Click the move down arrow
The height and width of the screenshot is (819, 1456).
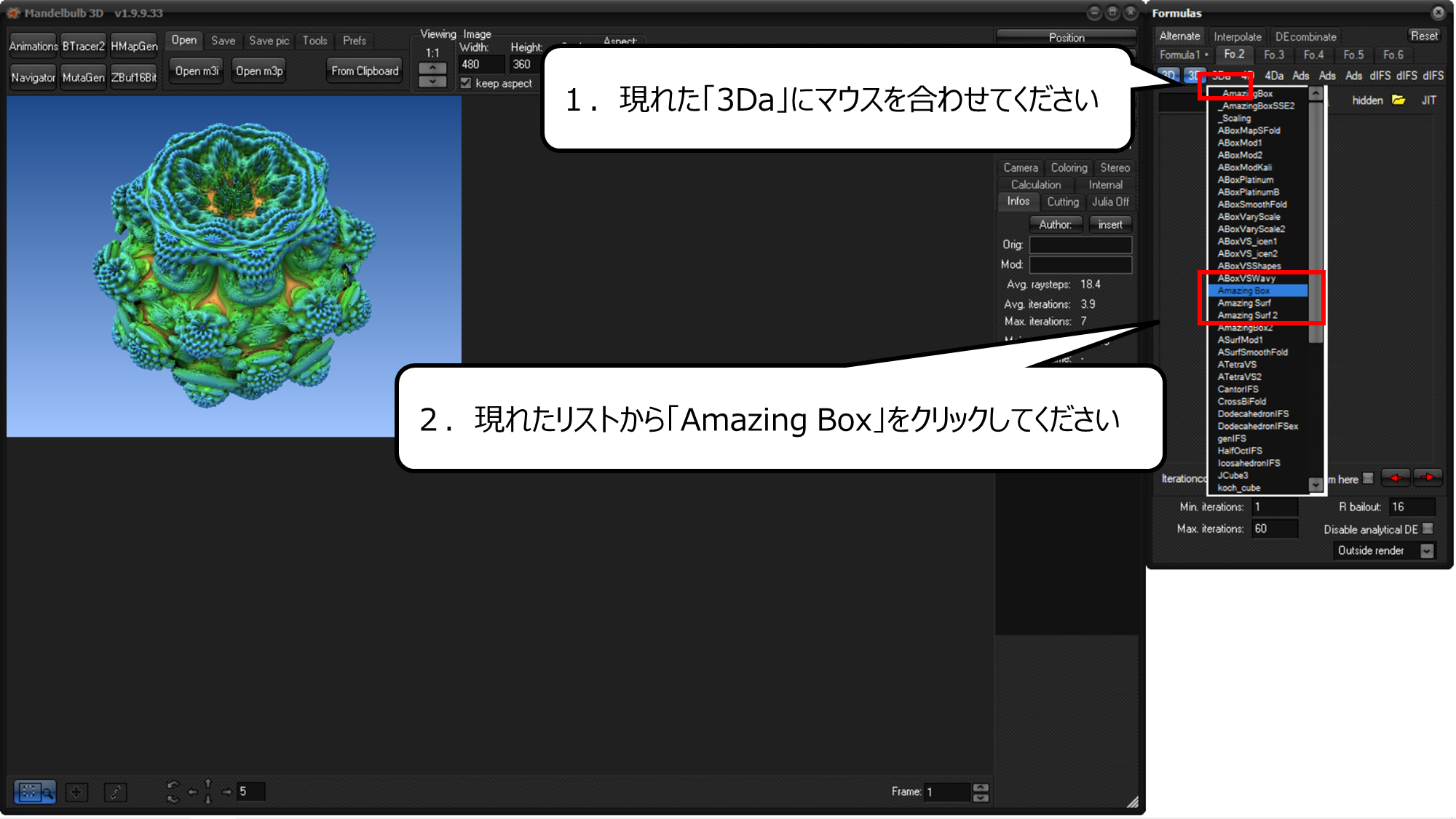208,799
